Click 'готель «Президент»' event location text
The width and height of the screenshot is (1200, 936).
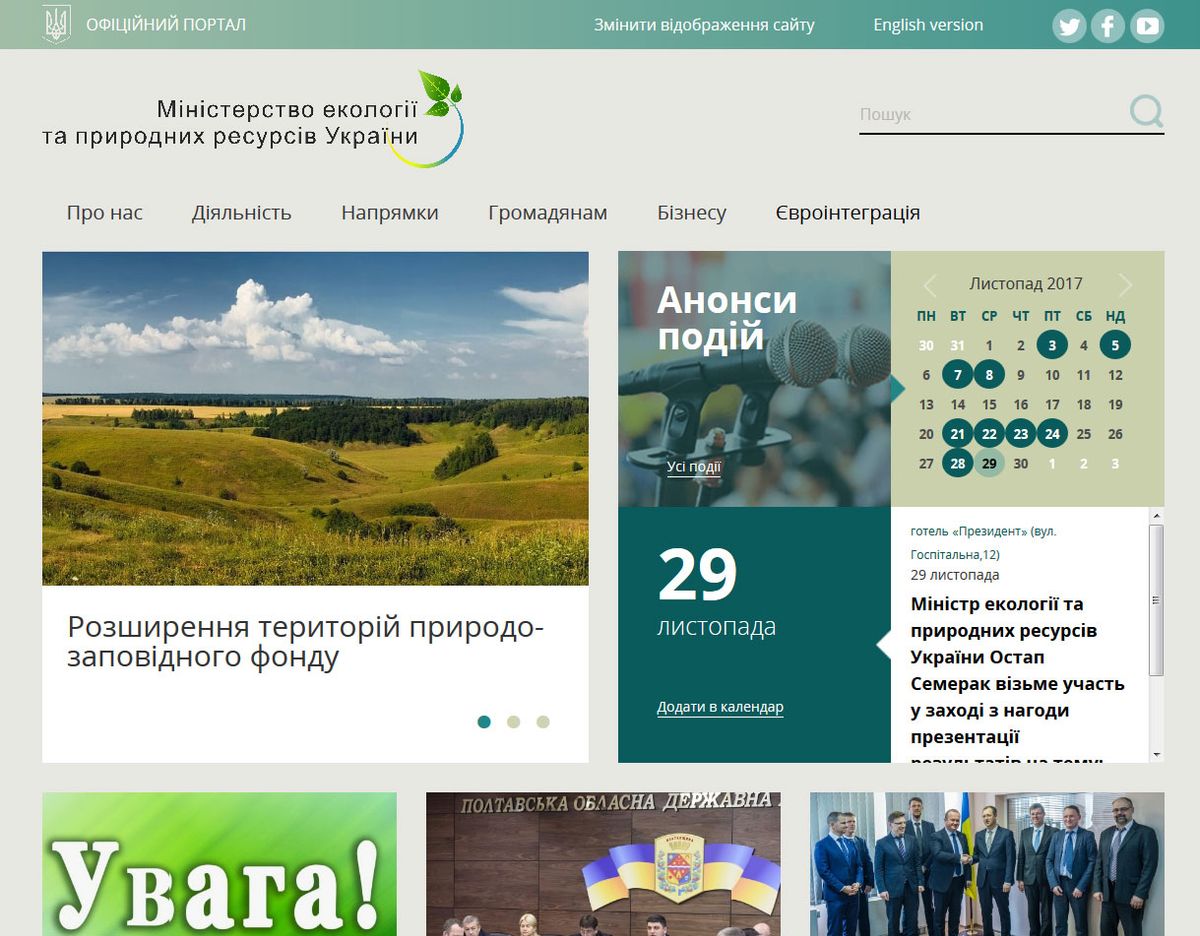983,543
